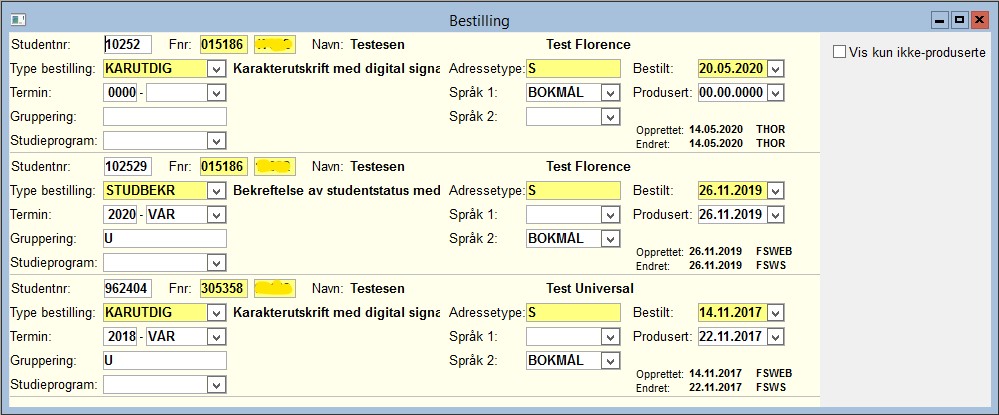Open Type bestilling dropdown for student 962404
This screenshot has height=415, width=999.
tap(217, 313)
